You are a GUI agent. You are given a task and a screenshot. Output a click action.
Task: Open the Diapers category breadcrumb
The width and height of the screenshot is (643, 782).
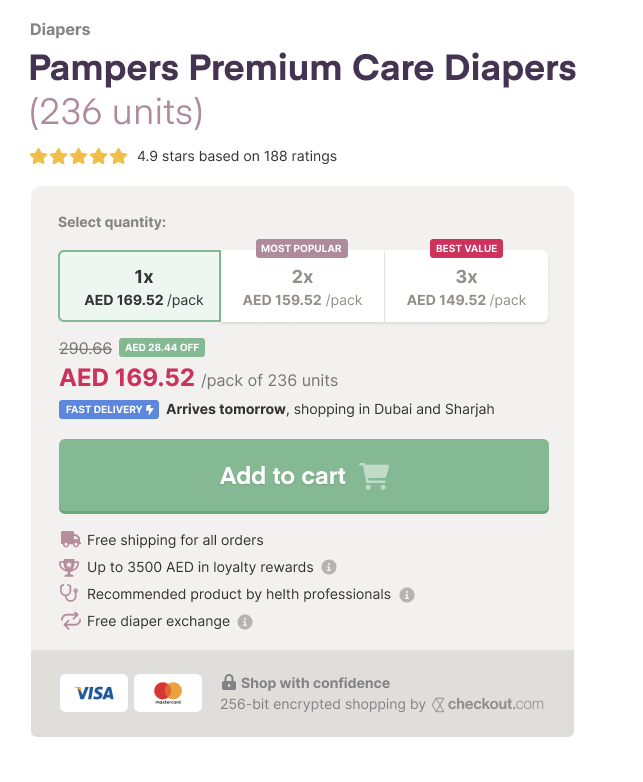coord(60,29)
